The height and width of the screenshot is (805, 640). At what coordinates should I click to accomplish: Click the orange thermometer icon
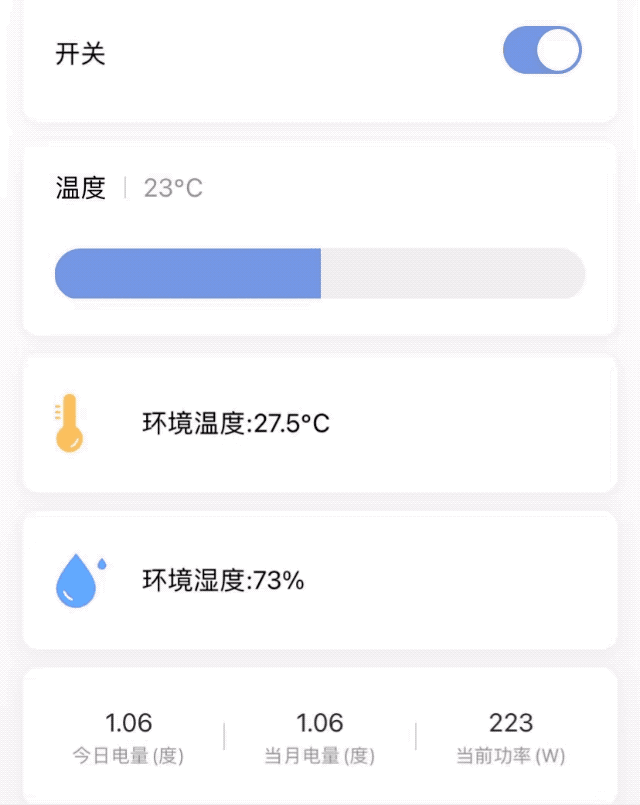click(x=68, y=423)
